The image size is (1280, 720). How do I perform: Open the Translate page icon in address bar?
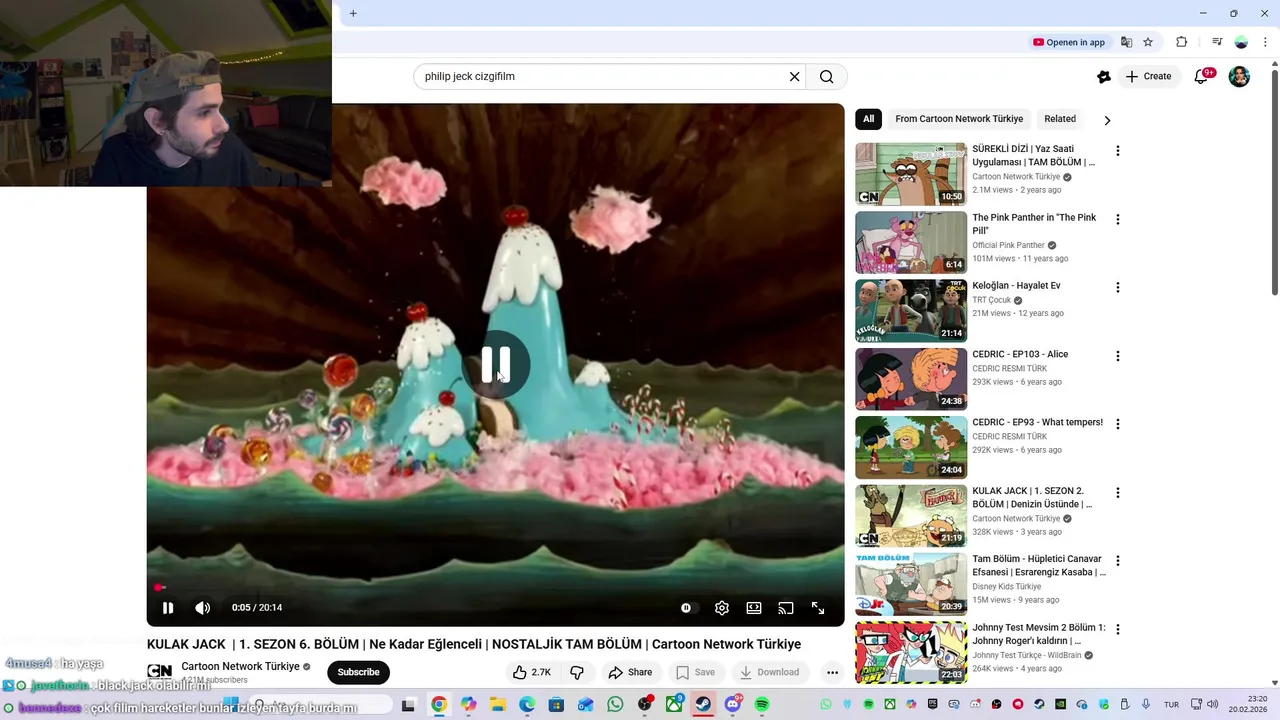pos(1127,42)
